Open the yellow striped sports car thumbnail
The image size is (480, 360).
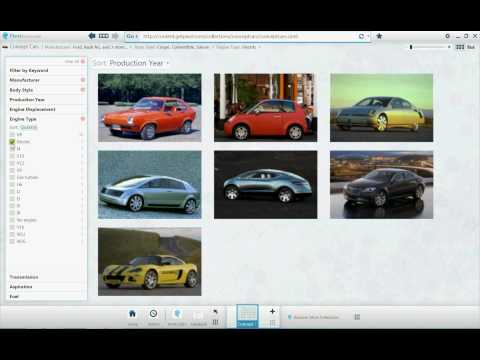(150, 262)
